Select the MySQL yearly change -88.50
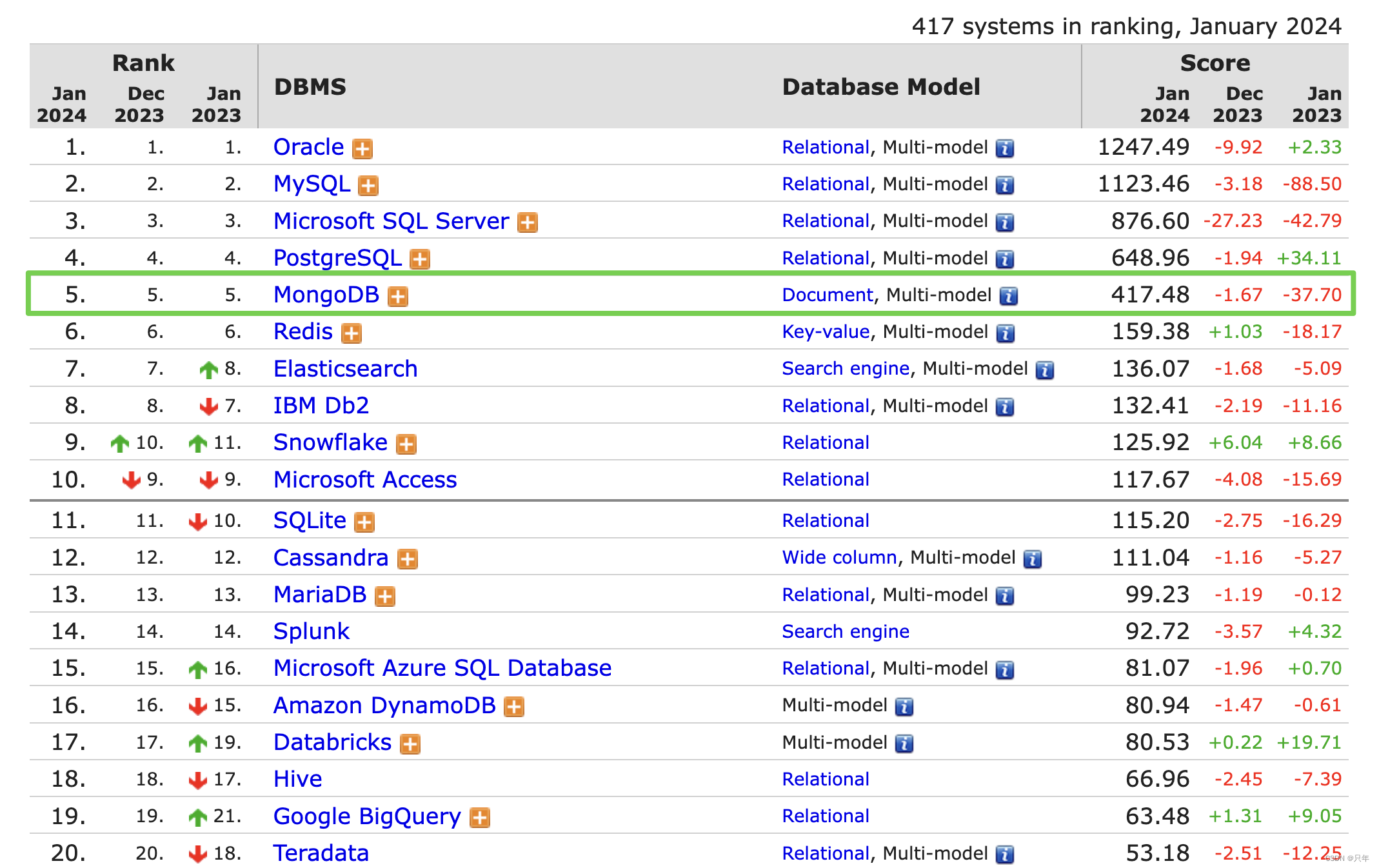The height and width of the screenshot is (868, 1379). [1312, 184]
